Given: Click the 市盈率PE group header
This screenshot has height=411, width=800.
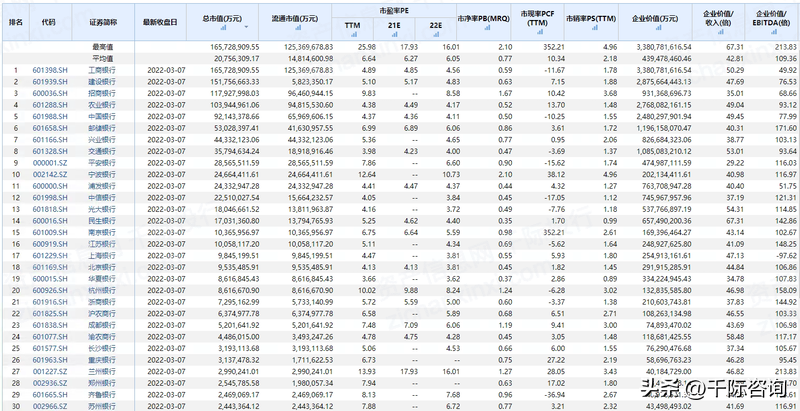Looking at the screenshot, I should tap(394, 10).
